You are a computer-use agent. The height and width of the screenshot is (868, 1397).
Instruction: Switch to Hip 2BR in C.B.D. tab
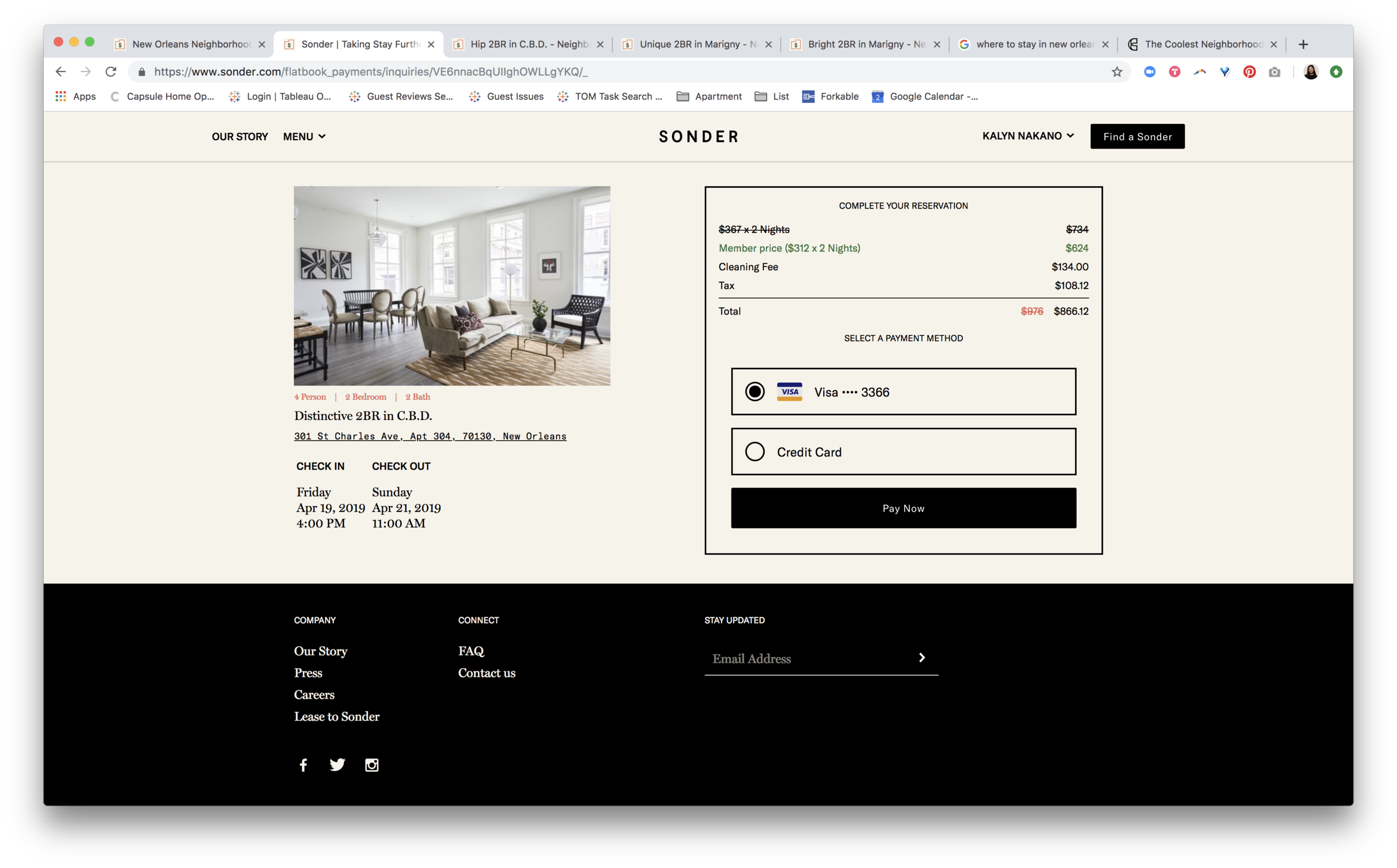(x=528, y=44)
